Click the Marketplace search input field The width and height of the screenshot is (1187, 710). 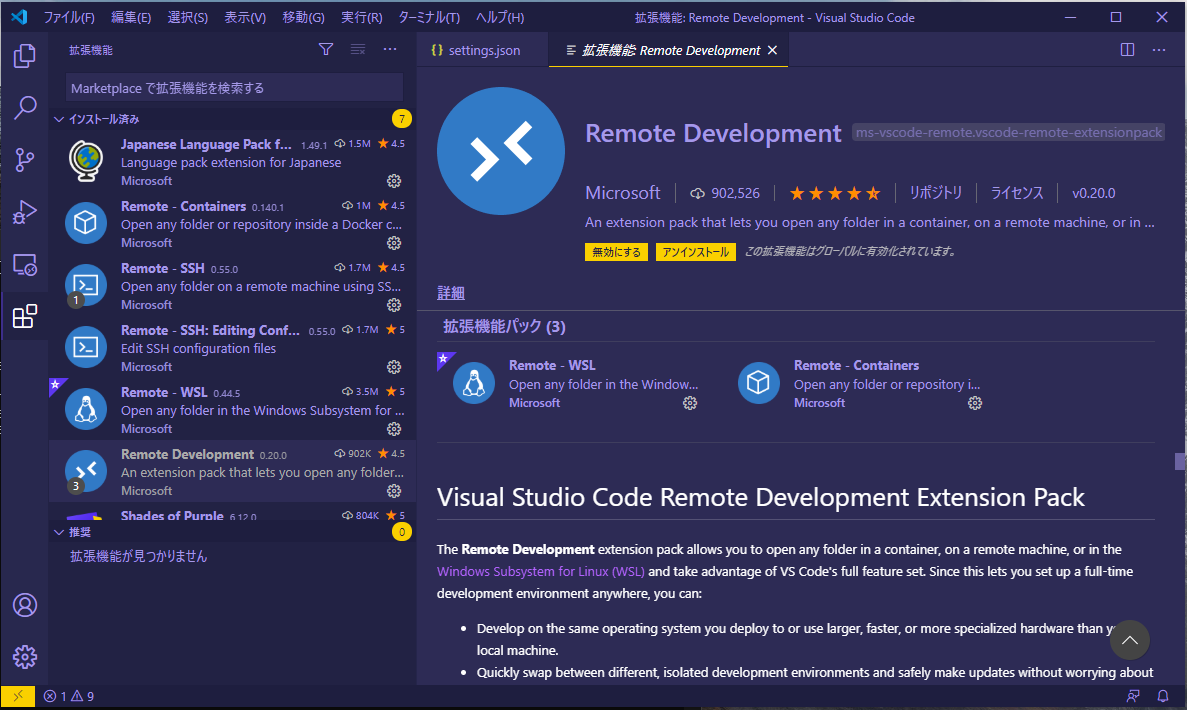tap(234, 88)
